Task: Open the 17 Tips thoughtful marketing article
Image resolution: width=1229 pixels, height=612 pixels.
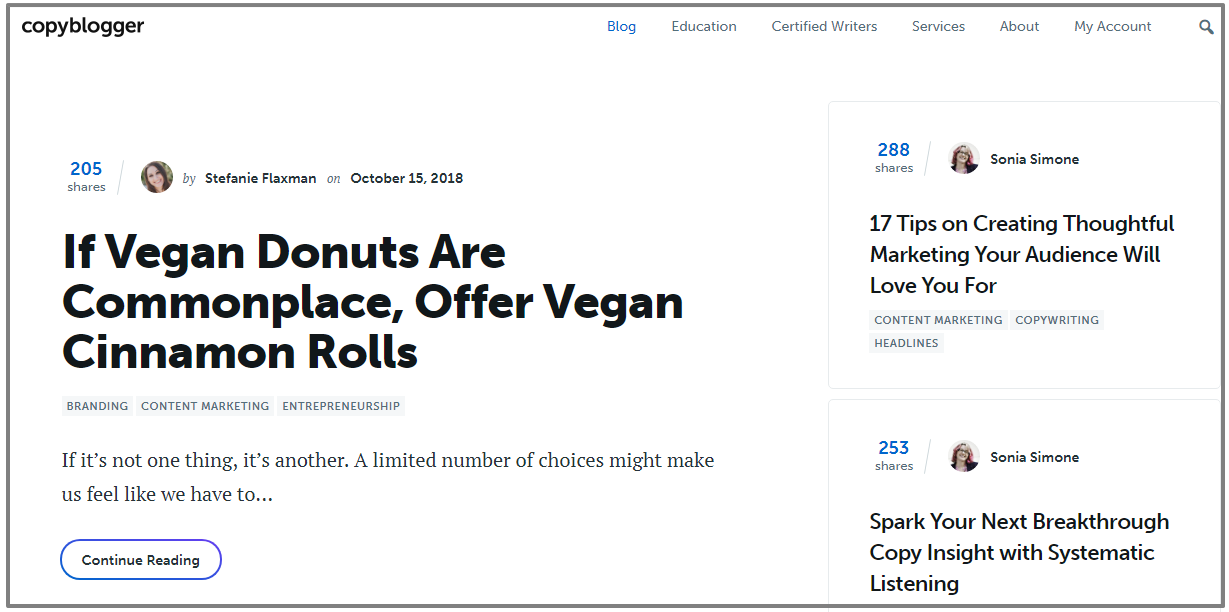Action: tap(1021, 254)
